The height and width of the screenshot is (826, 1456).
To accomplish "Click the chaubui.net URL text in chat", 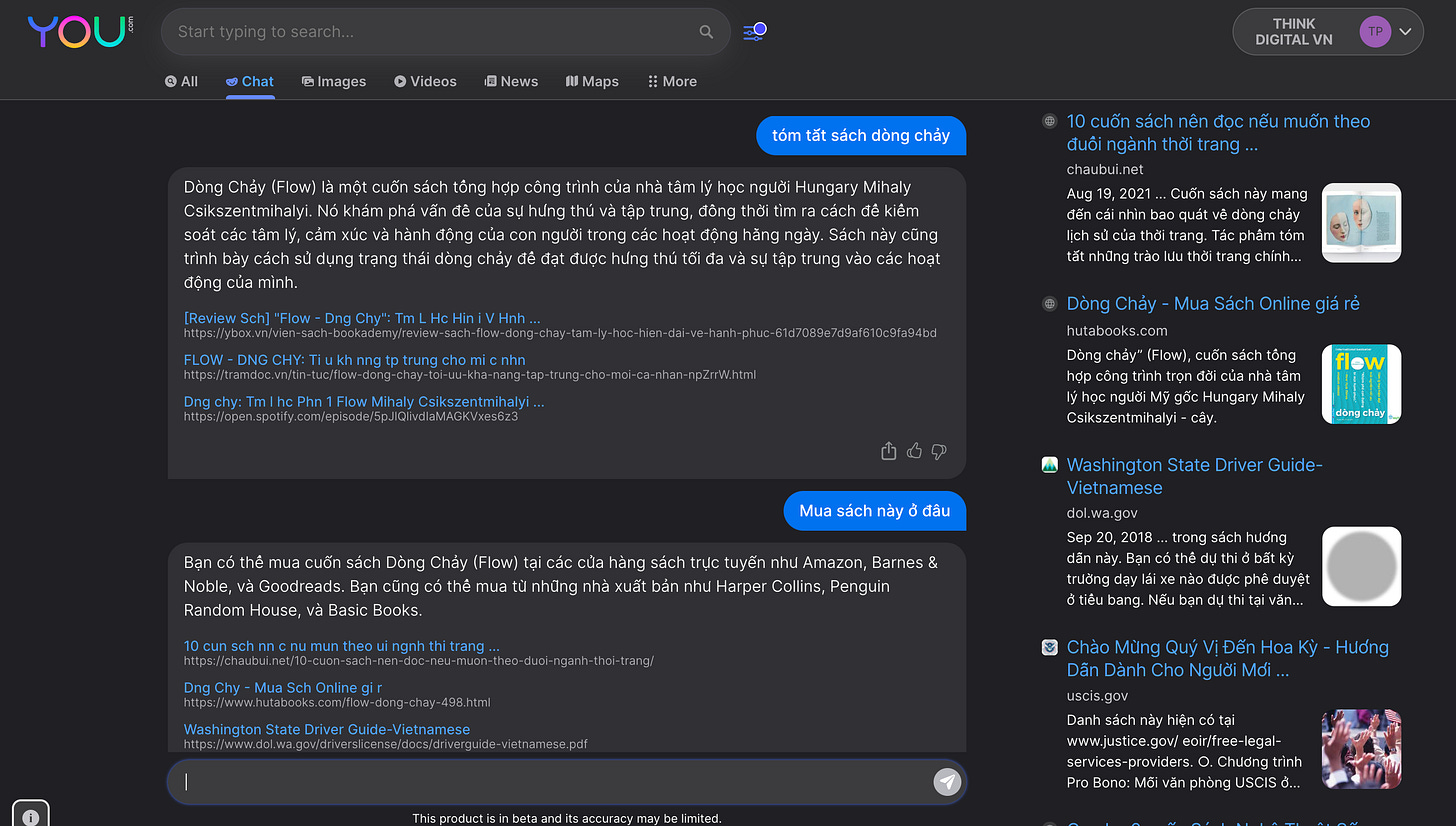I will pos(419,661).
